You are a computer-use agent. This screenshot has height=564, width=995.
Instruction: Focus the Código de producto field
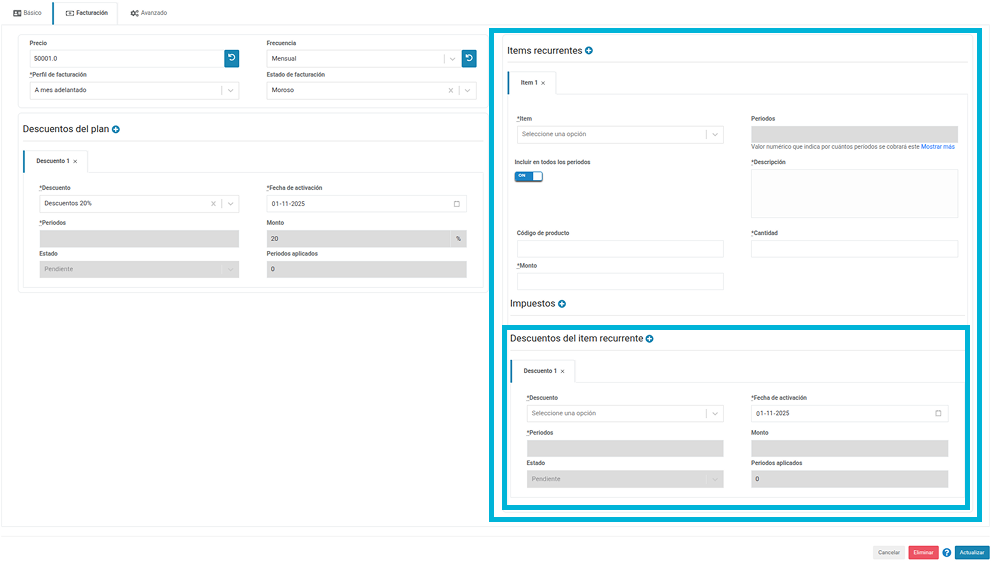coord(620,249)
